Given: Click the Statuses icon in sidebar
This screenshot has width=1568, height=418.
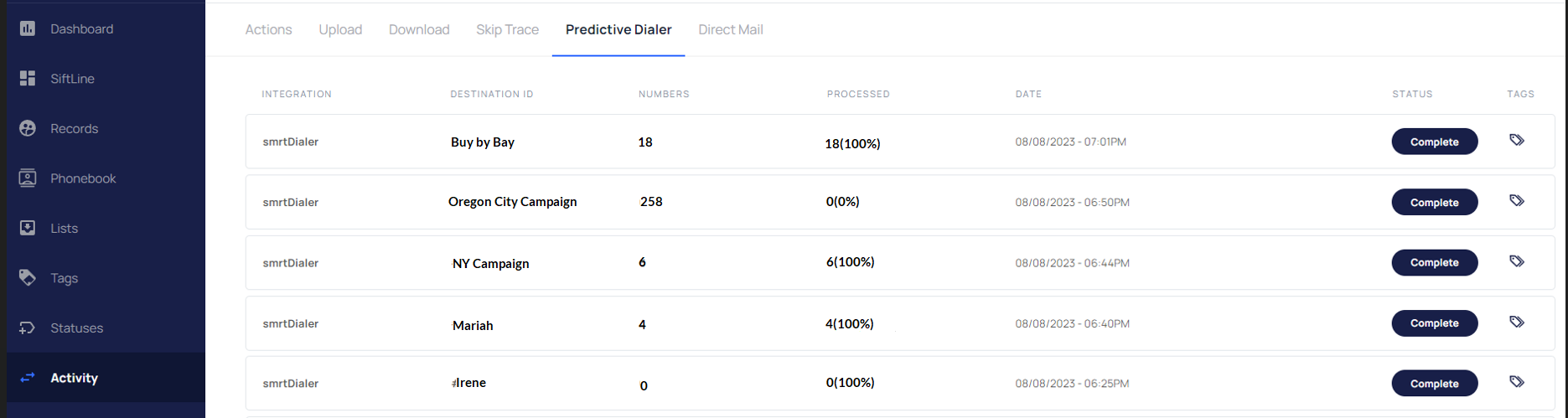Looking at the screenshot, I should pos(28,328).
